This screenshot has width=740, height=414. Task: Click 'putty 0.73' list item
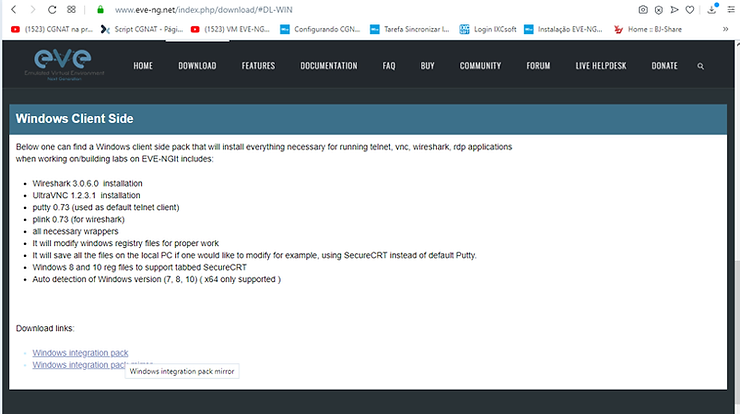click(106, 207)
